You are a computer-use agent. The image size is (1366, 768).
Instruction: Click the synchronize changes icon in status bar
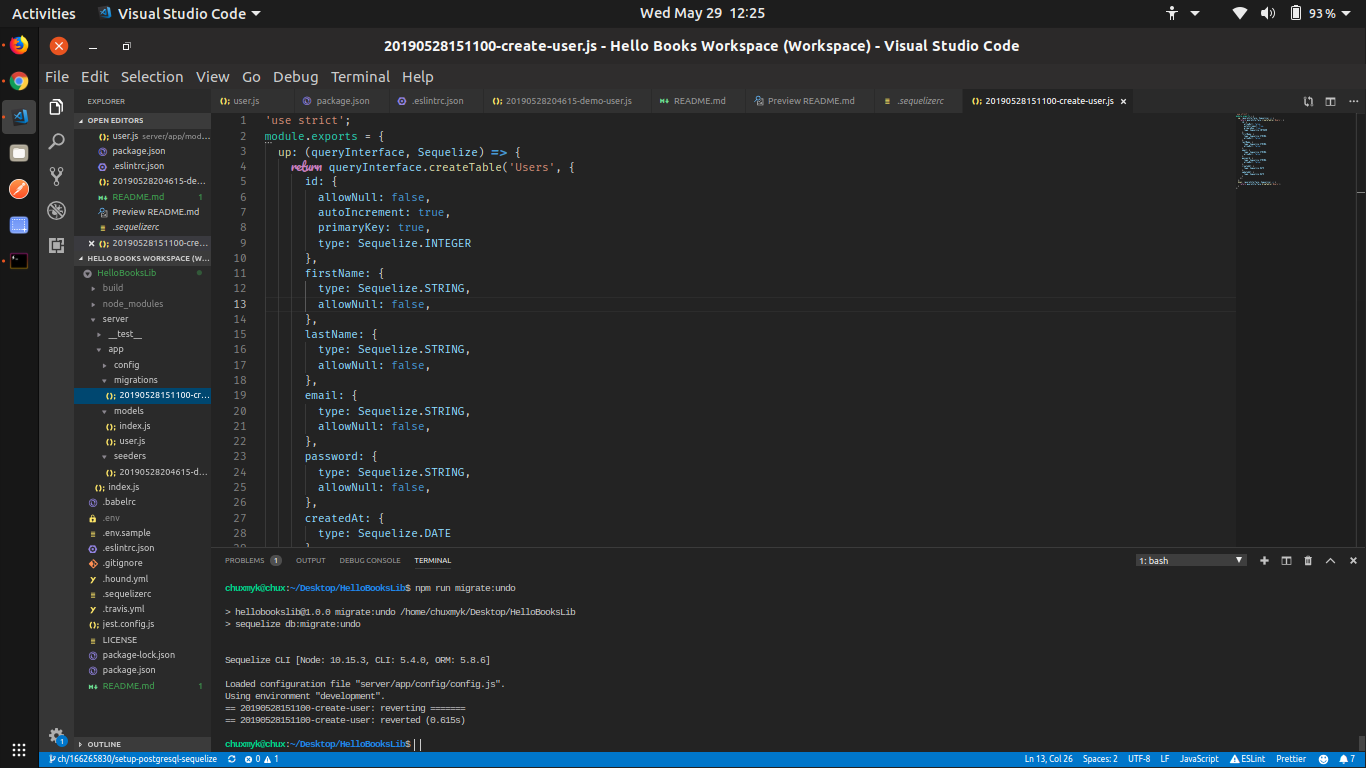click(232, 759)
